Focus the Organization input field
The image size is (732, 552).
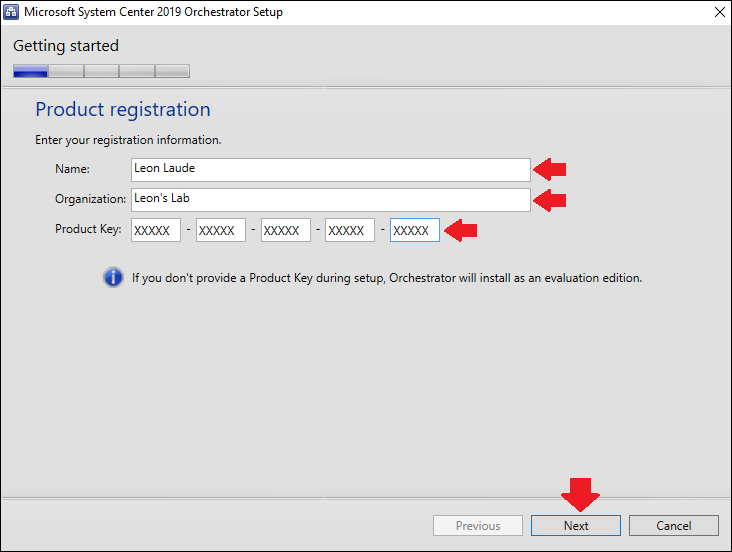click(x=331, y=200)
